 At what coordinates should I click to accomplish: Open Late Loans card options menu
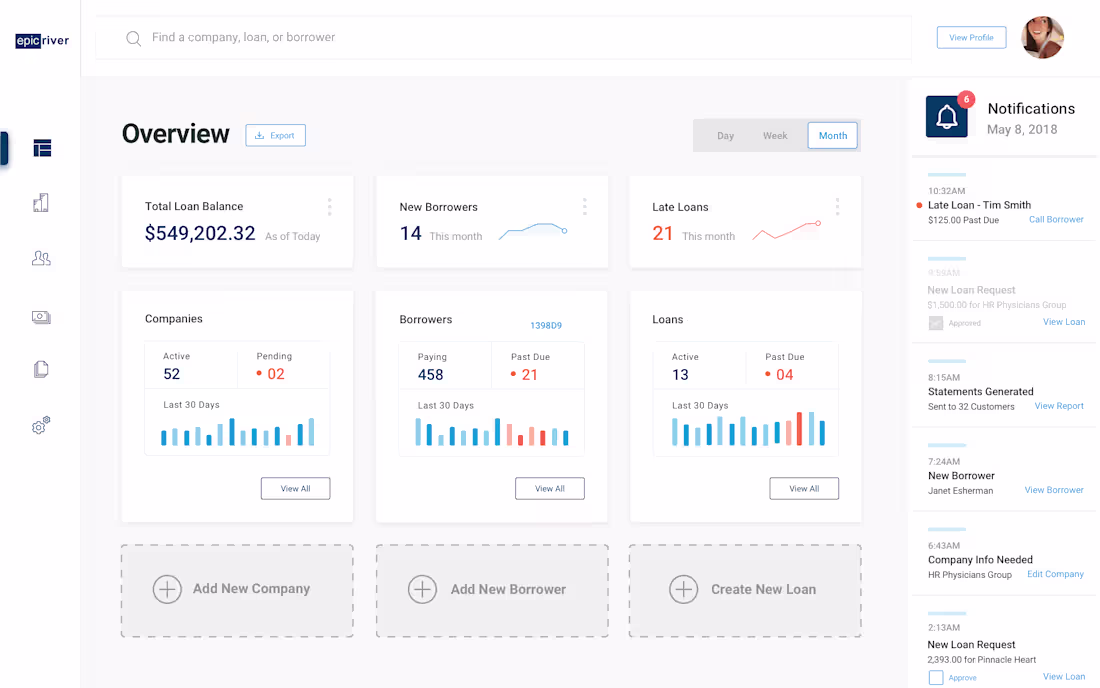pyautogui.click(x=837, y=206)
